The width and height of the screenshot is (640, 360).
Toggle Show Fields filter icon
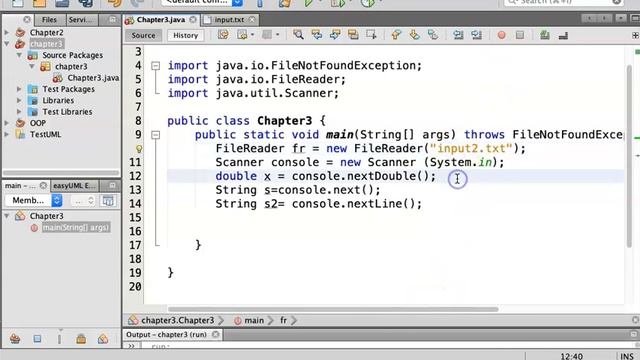[37, 338]
